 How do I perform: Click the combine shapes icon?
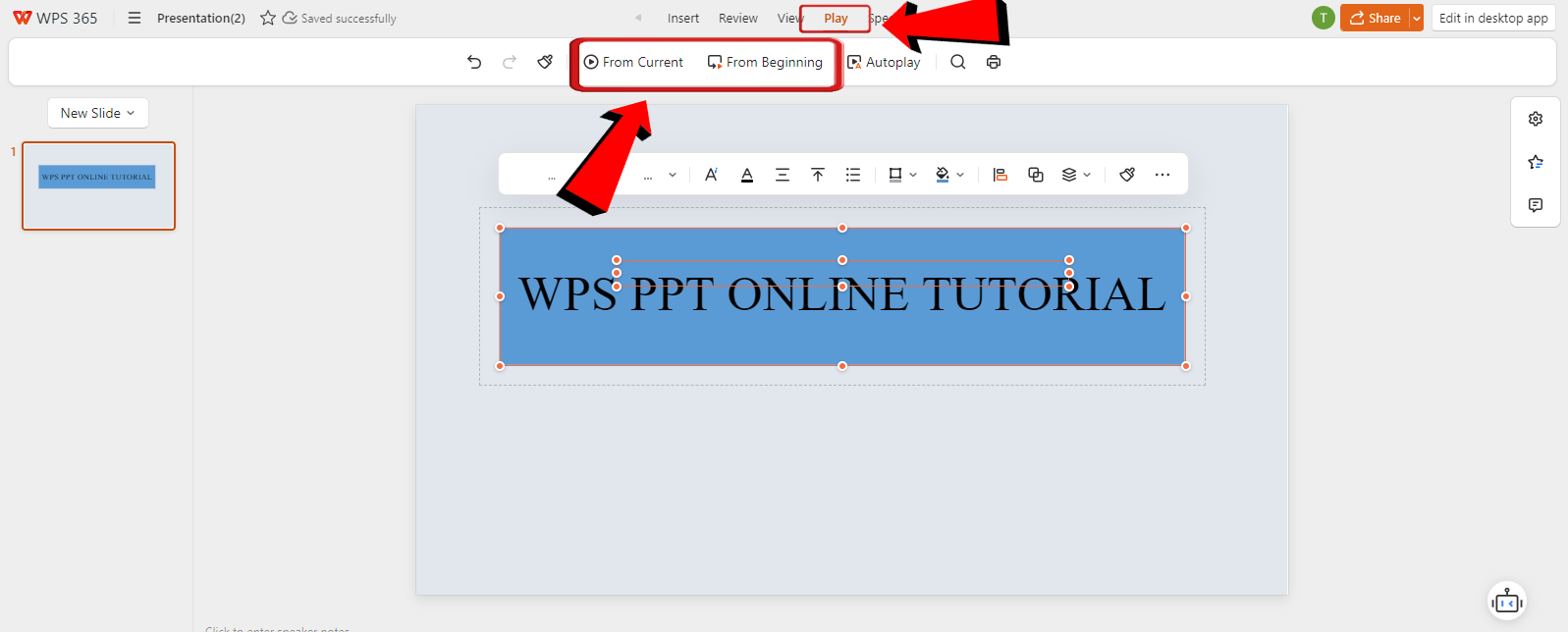click(1035, 175)
